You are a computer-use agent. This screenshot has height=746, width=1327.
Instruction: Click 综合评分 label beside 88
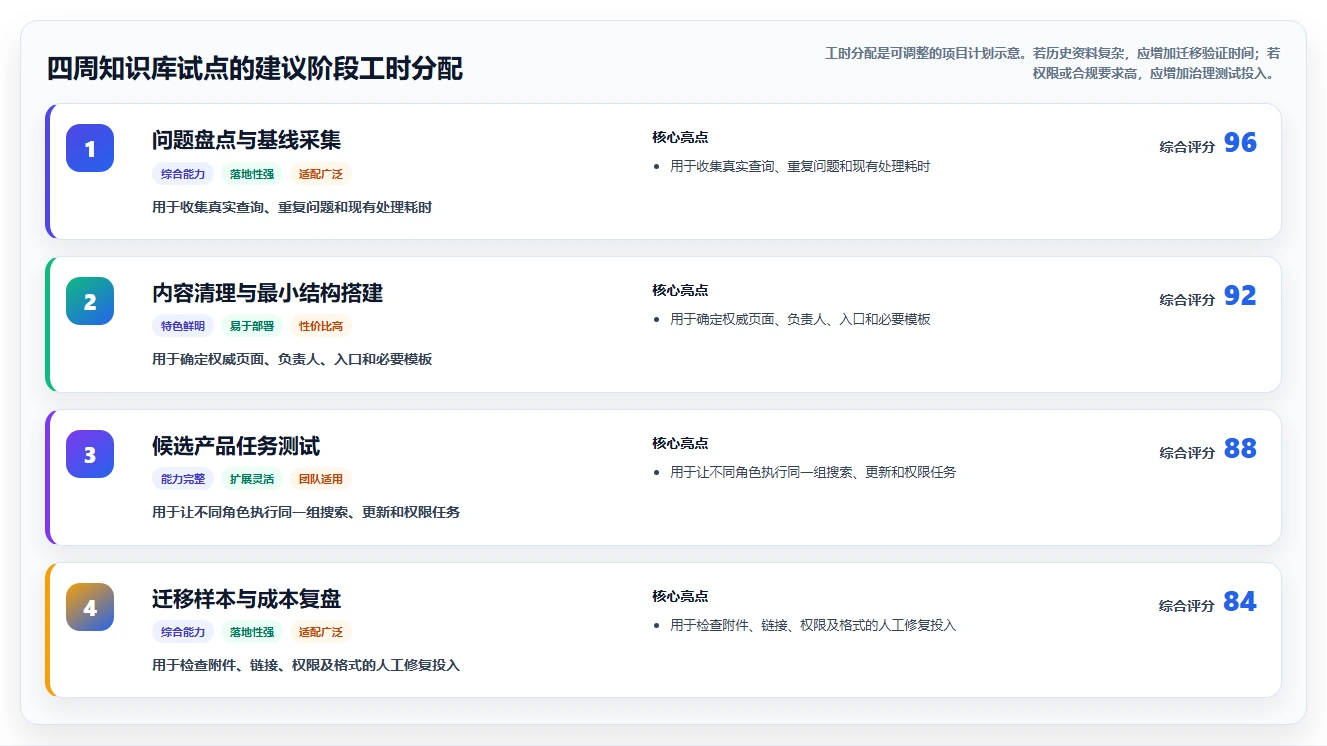pyautogui.click(x=1187, y=452)
